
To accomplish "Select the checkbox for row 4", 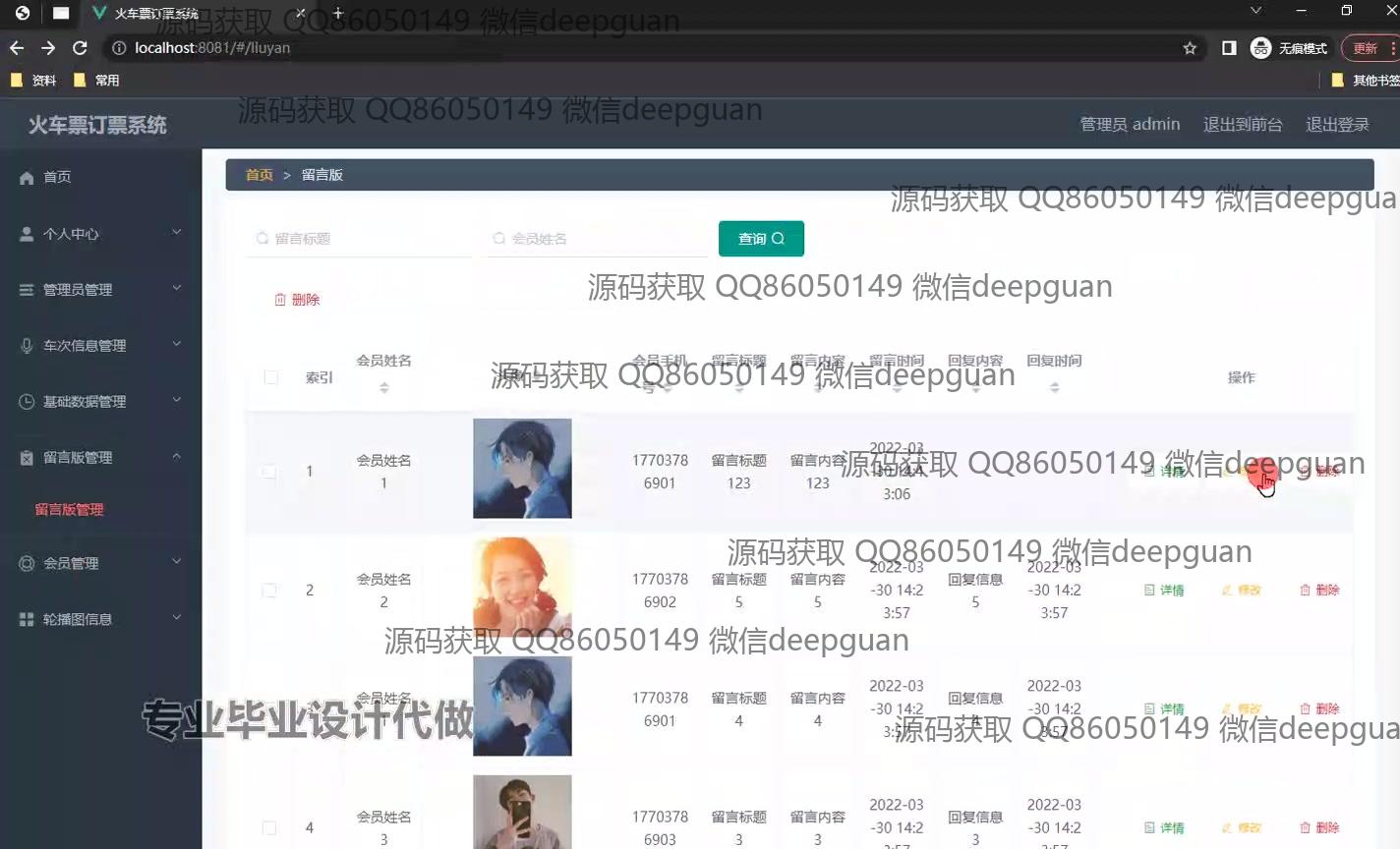I will click(269, 827).
